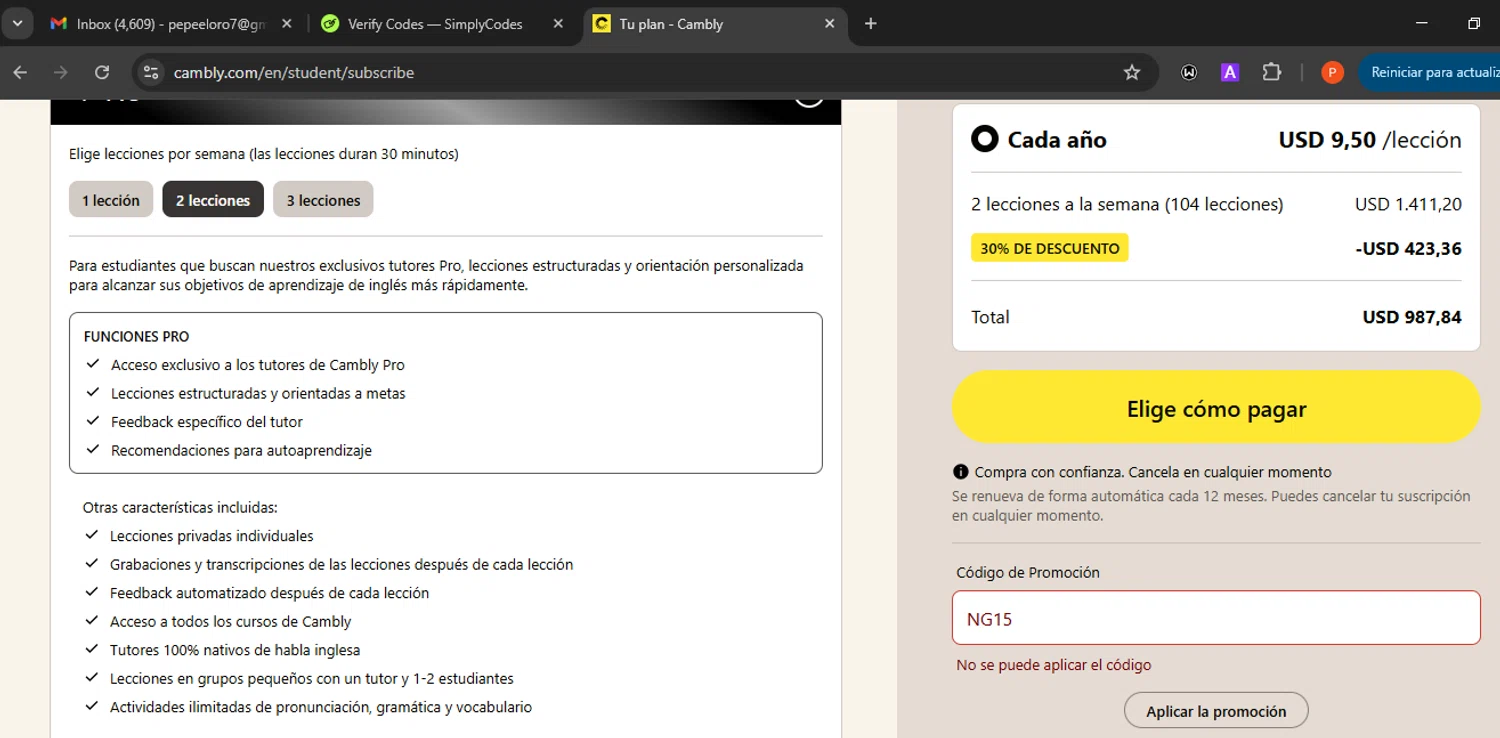
Task: Close the Gmail Inbox tab
Action: pos(287,24)
